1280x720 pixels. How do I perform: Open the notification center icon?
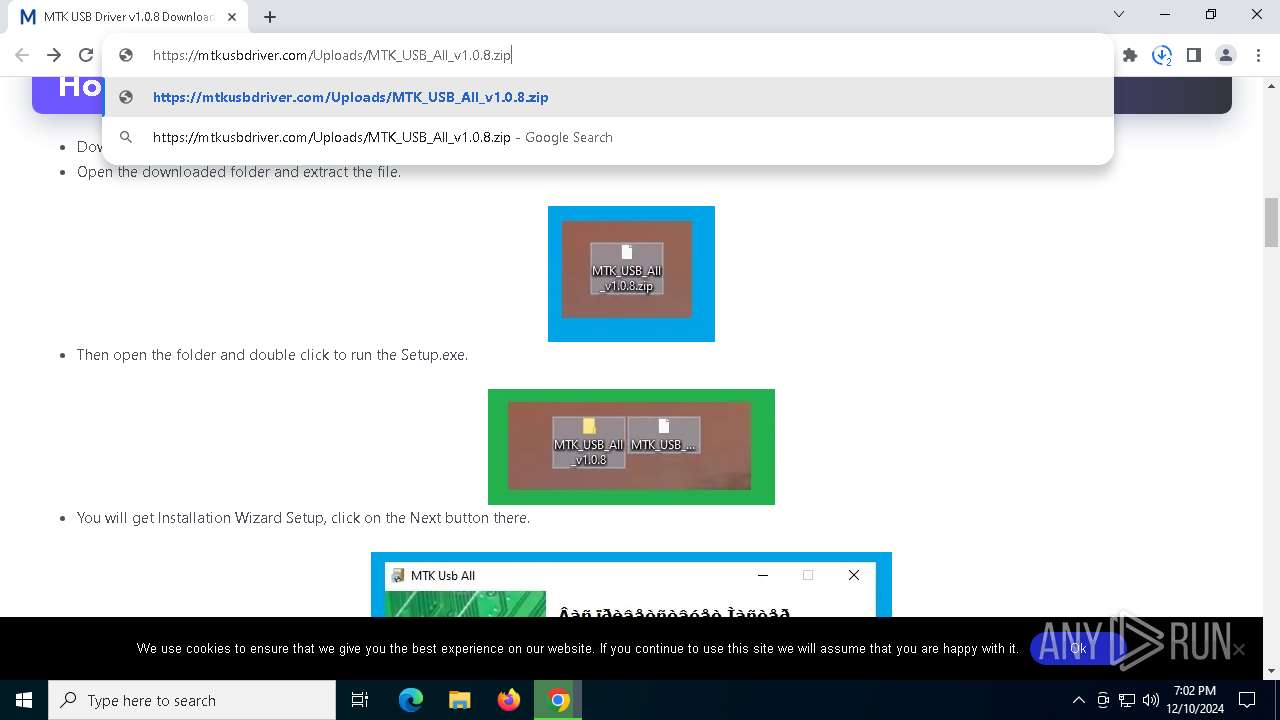coord(1247,700)
